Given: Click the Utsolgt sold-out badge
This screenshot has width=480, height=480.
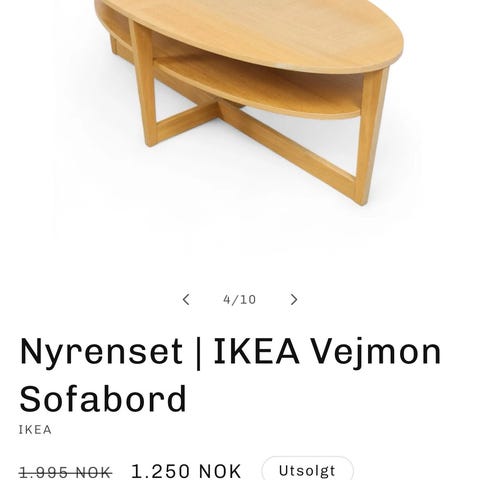Looking at the screenshot, I should click(307, 470).
